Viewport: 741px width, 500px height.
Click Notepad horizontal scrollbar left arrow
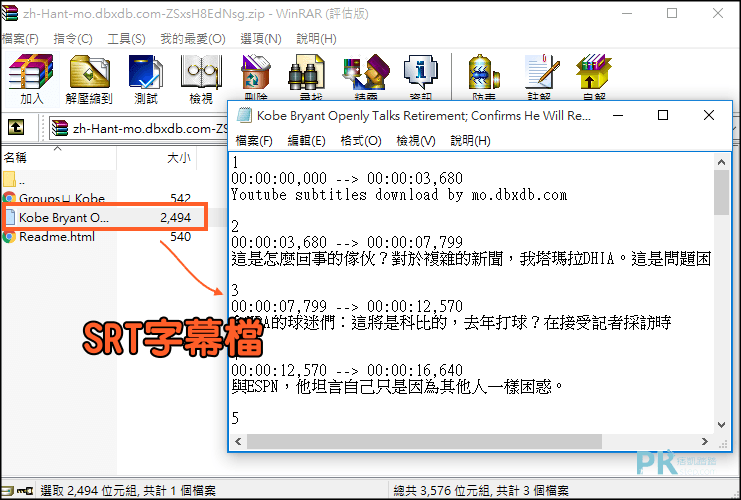point(238,441)
